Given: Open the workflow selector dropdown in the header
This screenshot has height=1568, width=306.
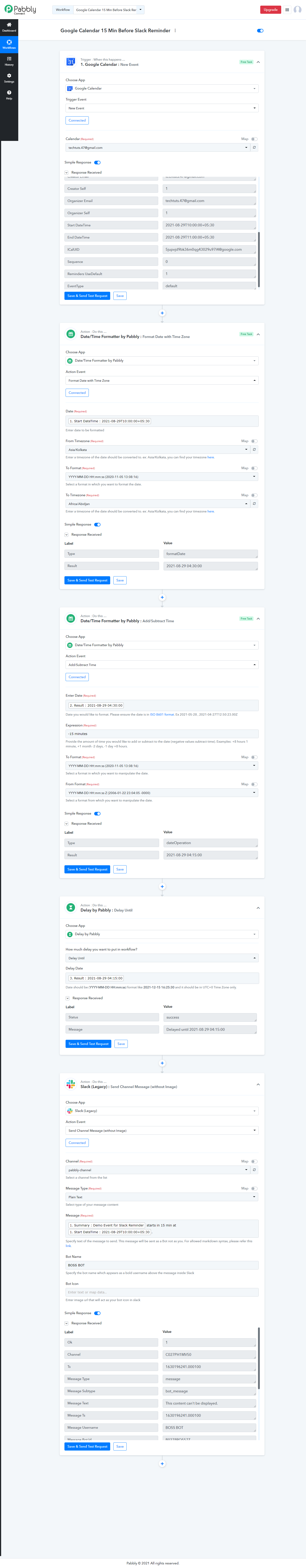Looking at the screenshot, I should point(109,10).
